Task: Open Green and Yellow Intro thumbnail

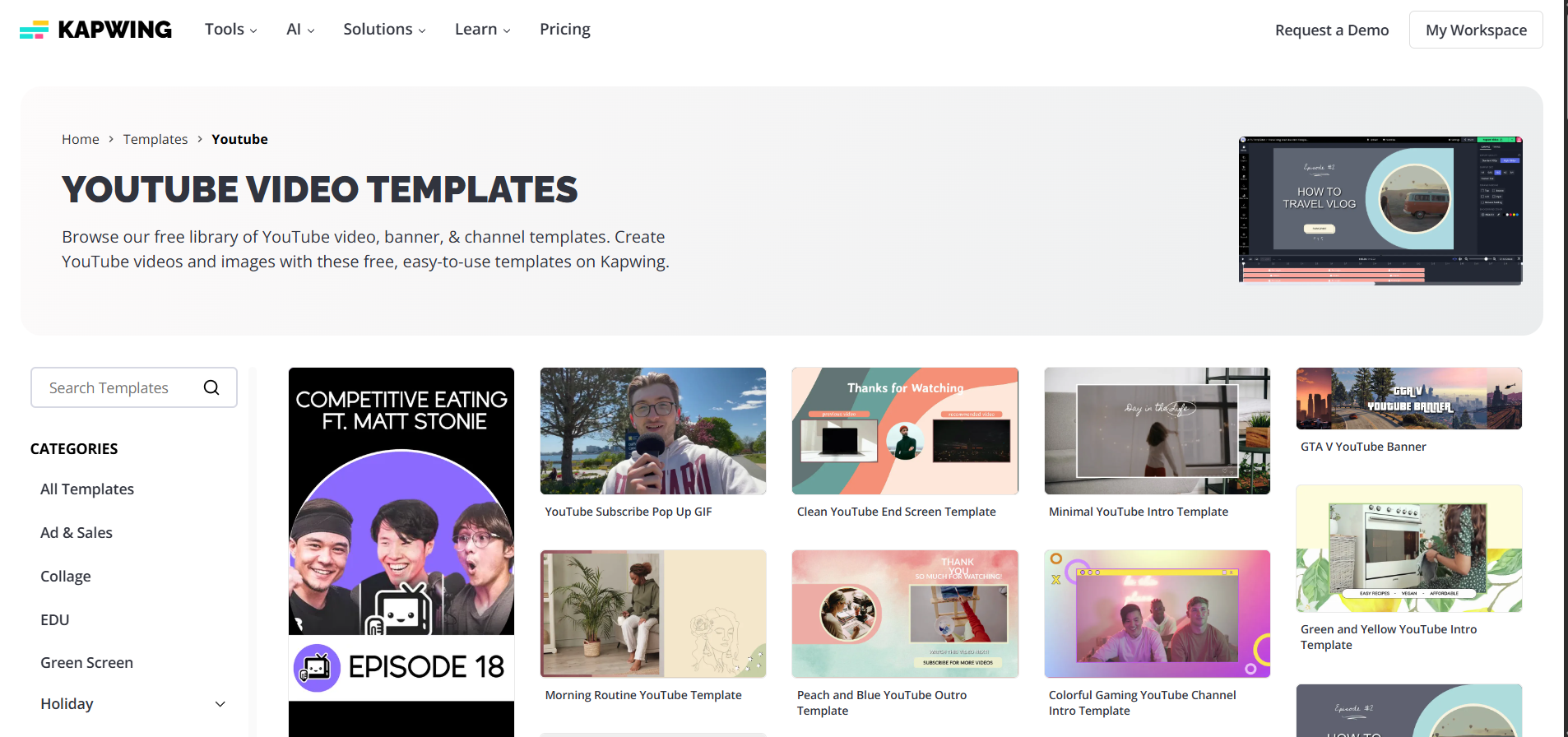Action: (x=1409, y=549)
